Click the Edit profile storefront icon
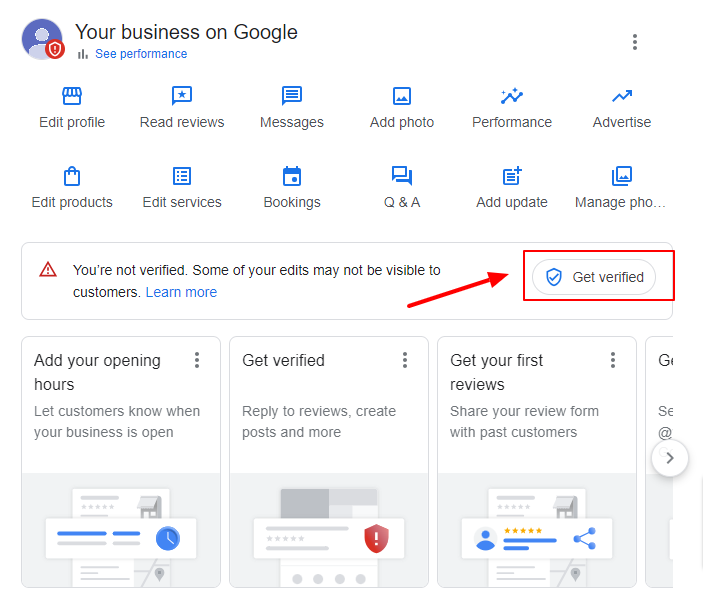 coord(72,95)
